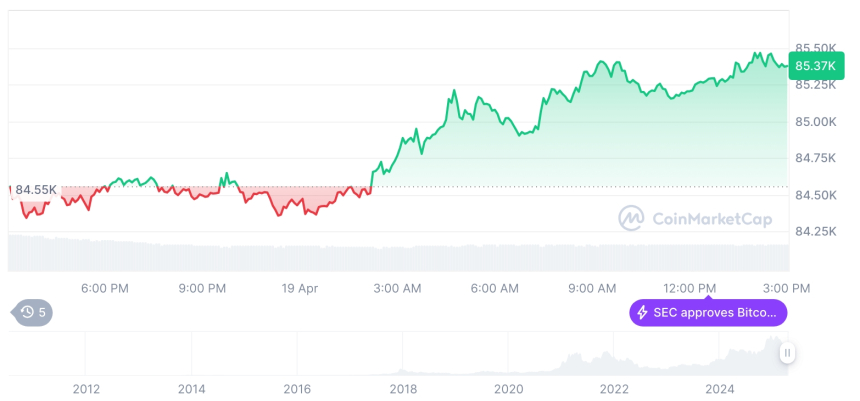Click the 12:00 PM time axis label
Screen dimensions: 860x401
pyautogui.click(x=691, y=288)
